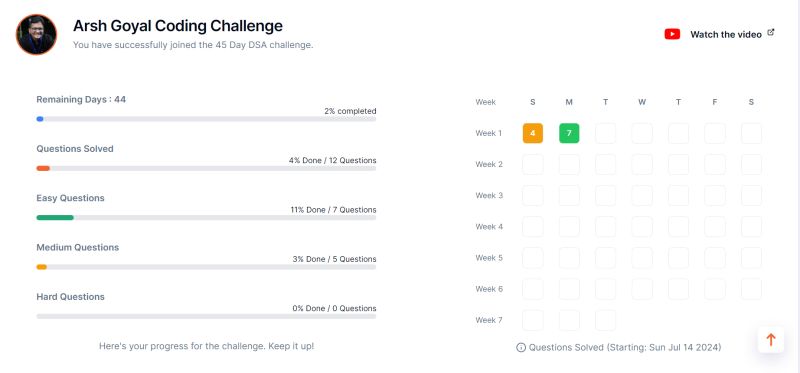The width and height of the screenshot is (800, 373).
Task: Click the Remaining Days progress bar
Action: (x=206, y=119)
